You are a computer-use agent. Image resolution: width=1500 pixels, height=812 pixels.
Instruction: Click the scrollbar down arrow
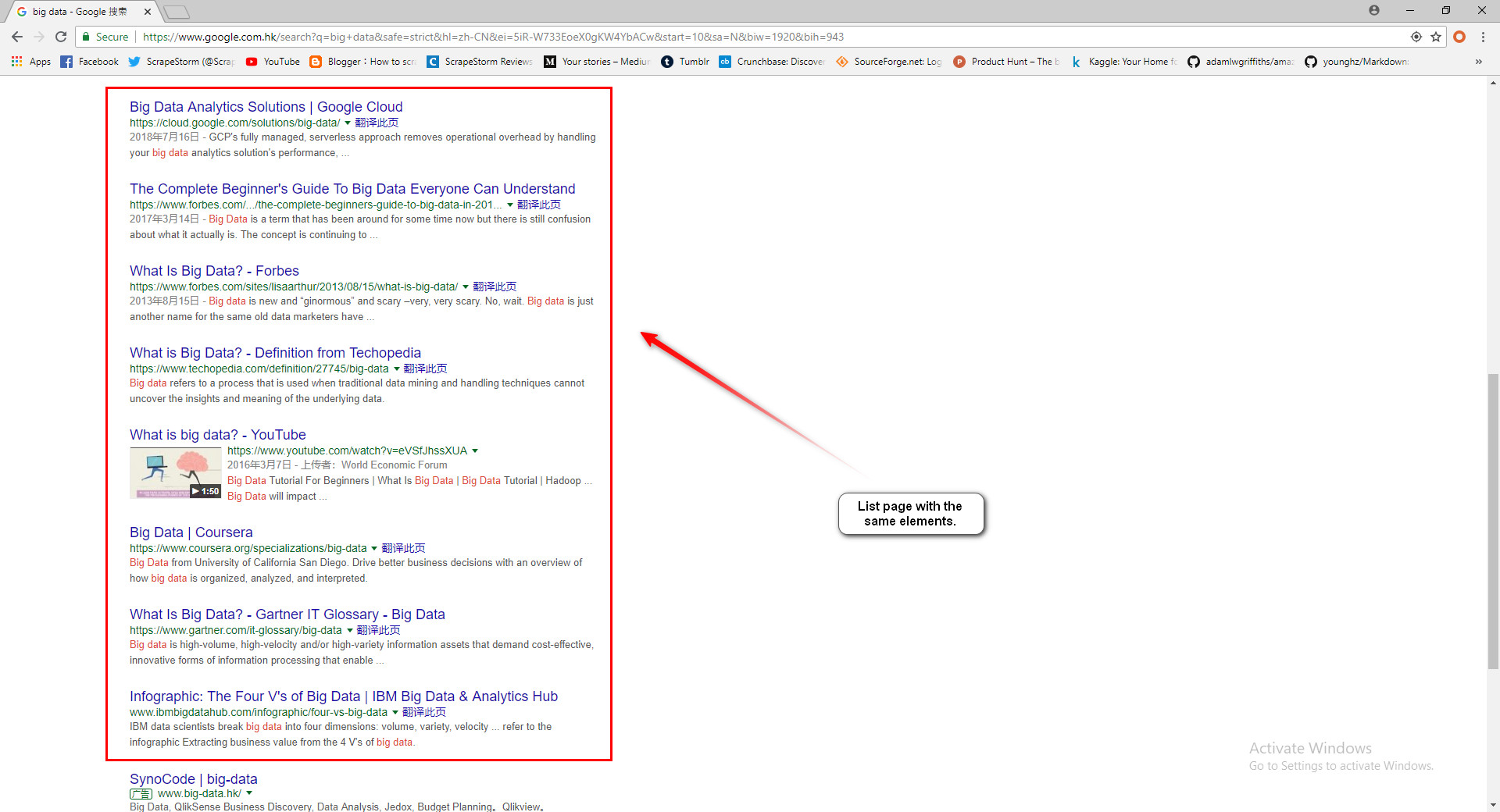point(1493,805)
